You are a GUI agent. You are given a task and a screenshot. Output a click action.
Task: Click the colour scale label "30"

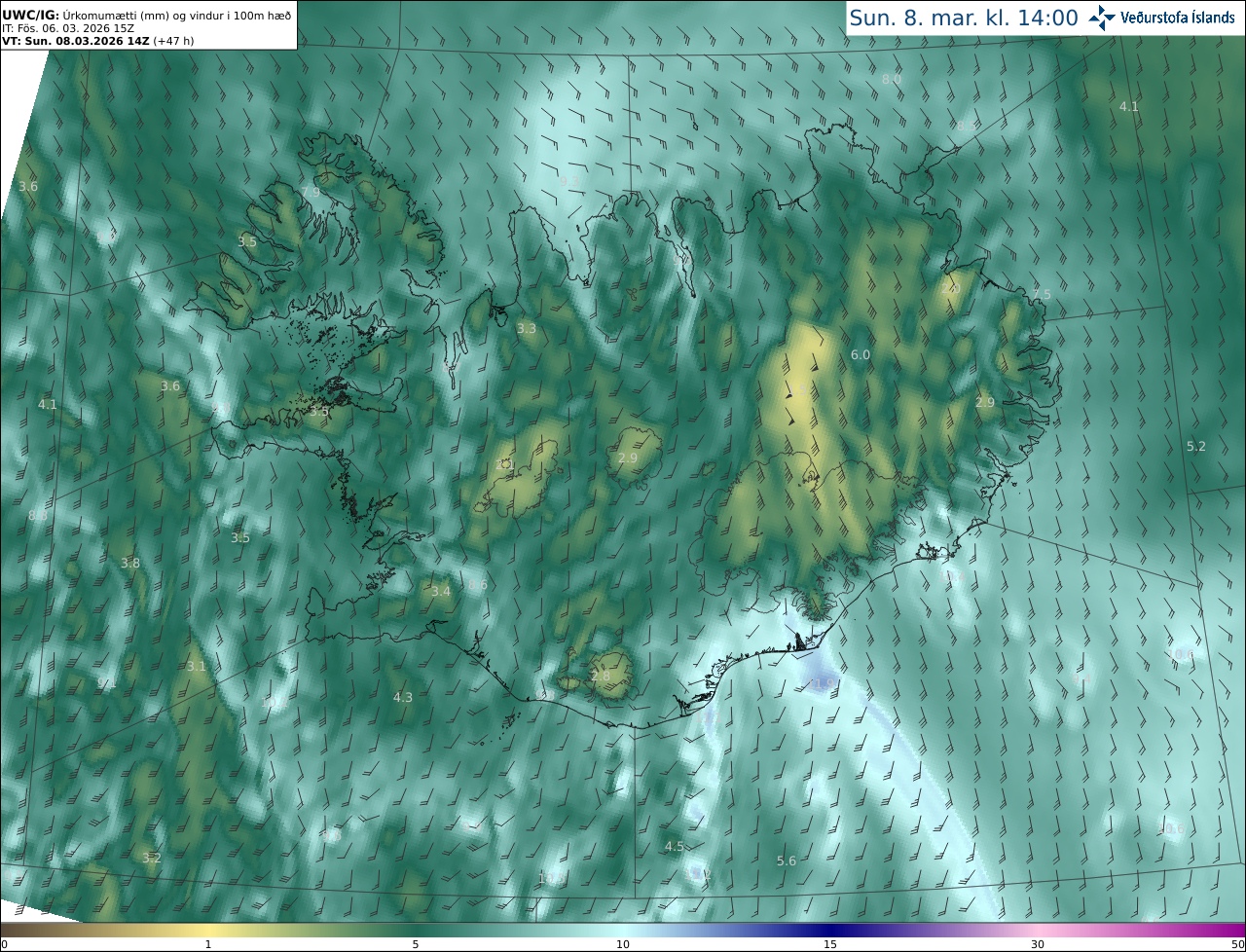click(1038, 945)
